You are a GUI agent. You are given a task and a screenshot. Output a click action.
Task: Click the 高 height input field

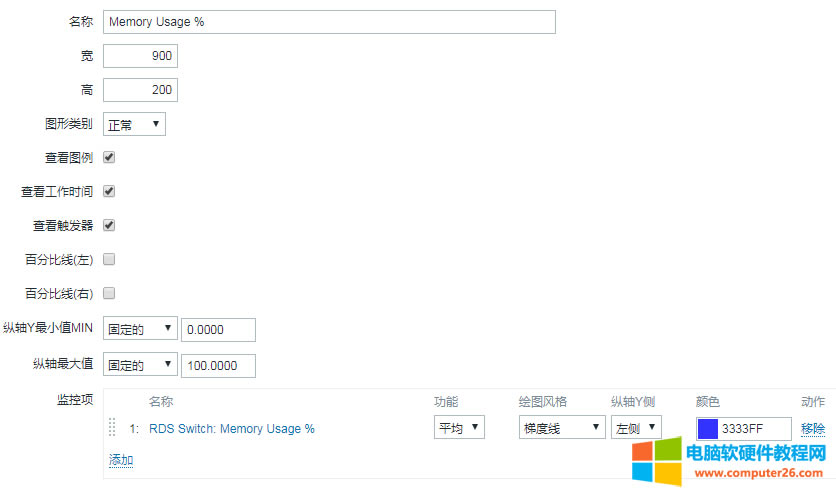pos(140,90)
